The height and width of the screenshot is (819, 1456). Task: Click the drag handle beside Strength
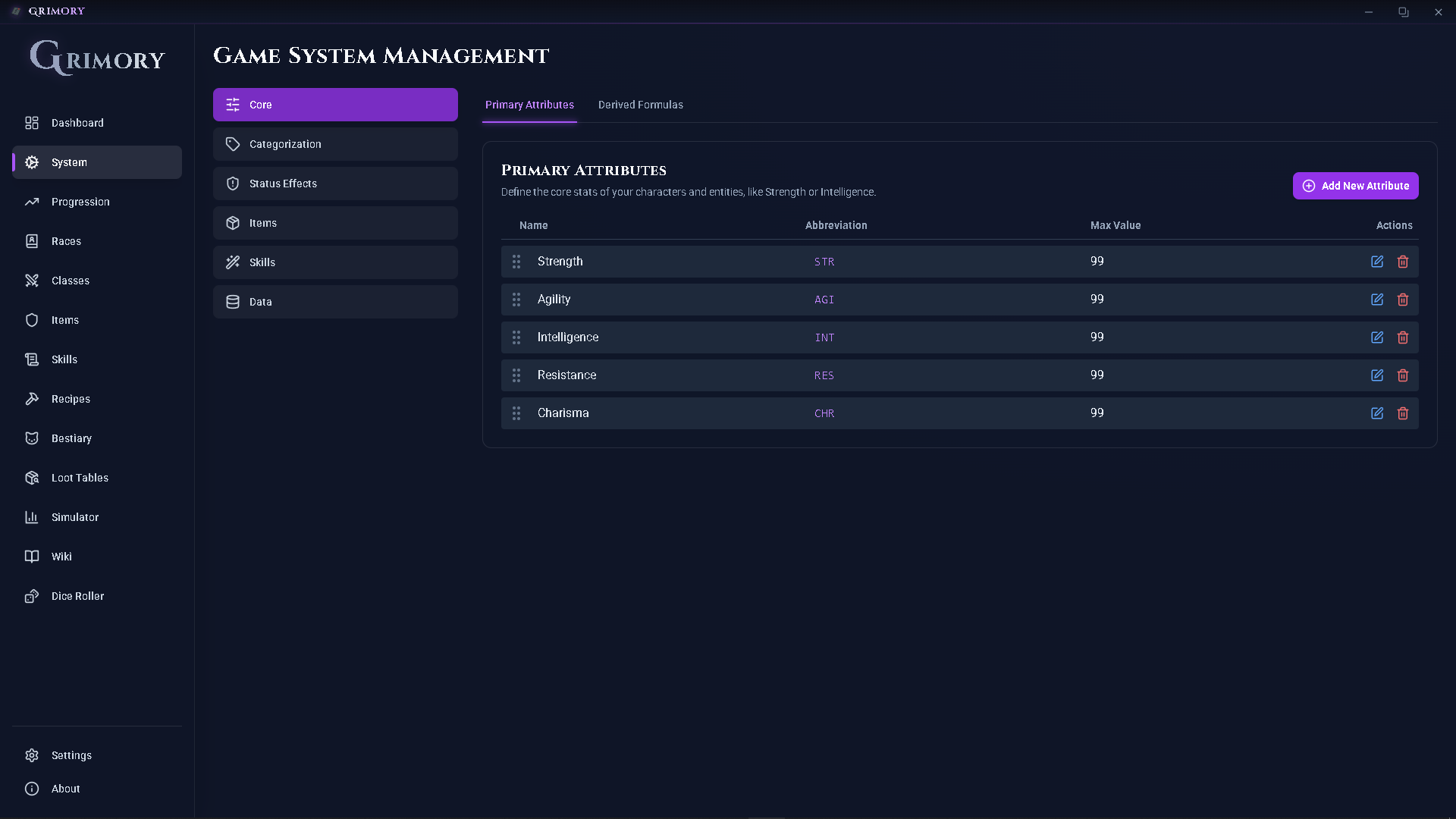[516, 262]
